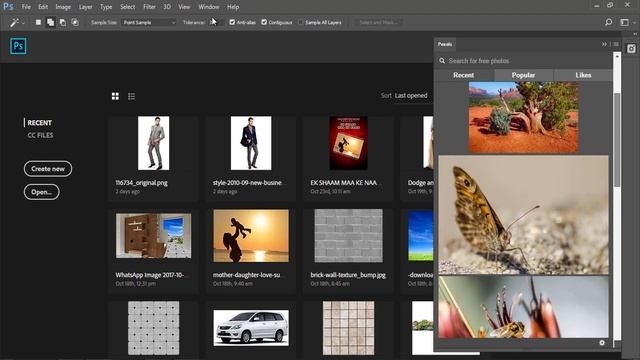
Task: Open the Sort Last opened dropdown
Action: (x=411, y=96)
